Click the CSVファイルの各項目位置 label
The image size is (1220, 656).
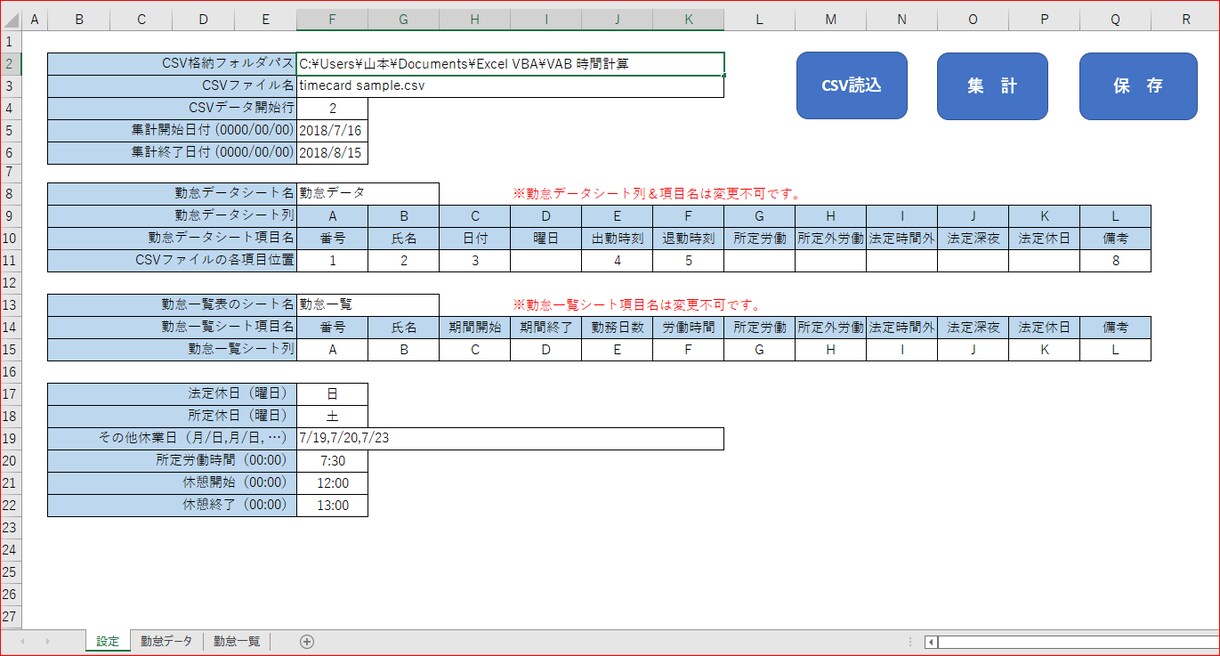(x=172, y=260)
